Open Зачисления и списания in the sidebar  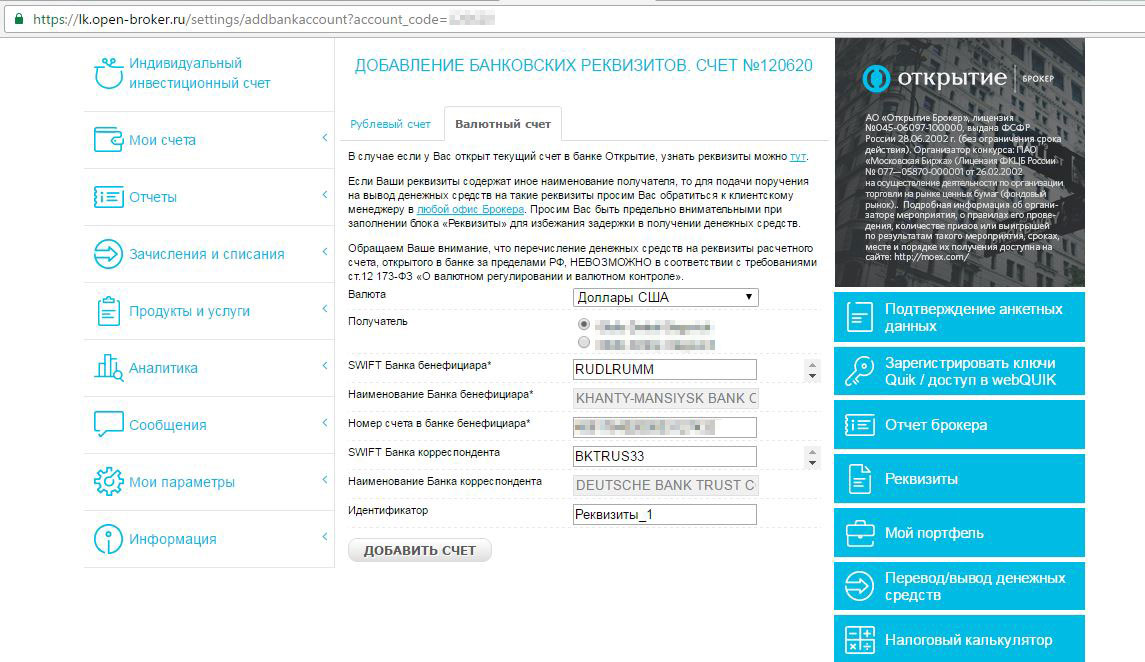click(207, 254)
